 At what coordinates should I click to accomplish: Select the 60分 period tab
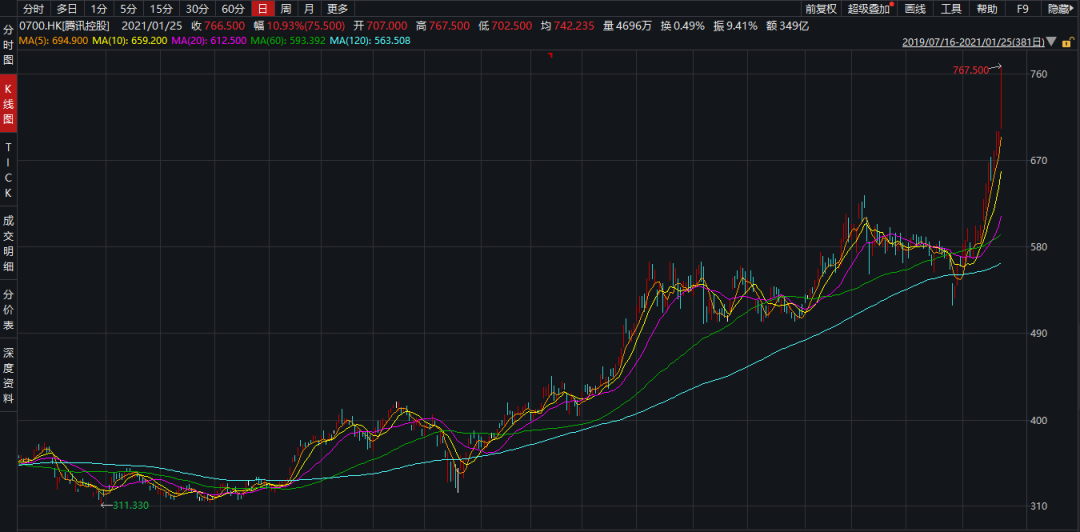tap(233, 9)
